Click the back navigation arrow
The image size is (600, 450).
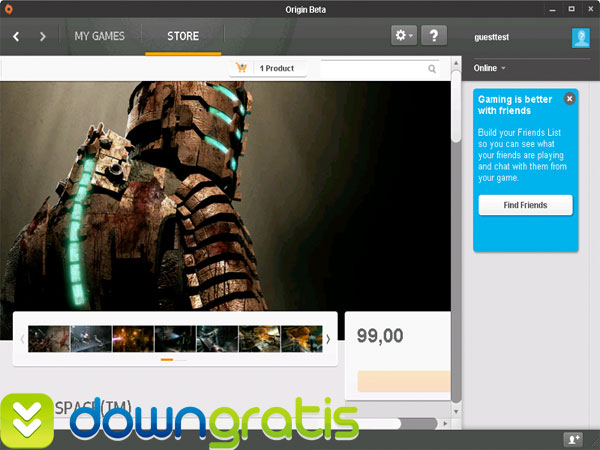click(17, 37)
